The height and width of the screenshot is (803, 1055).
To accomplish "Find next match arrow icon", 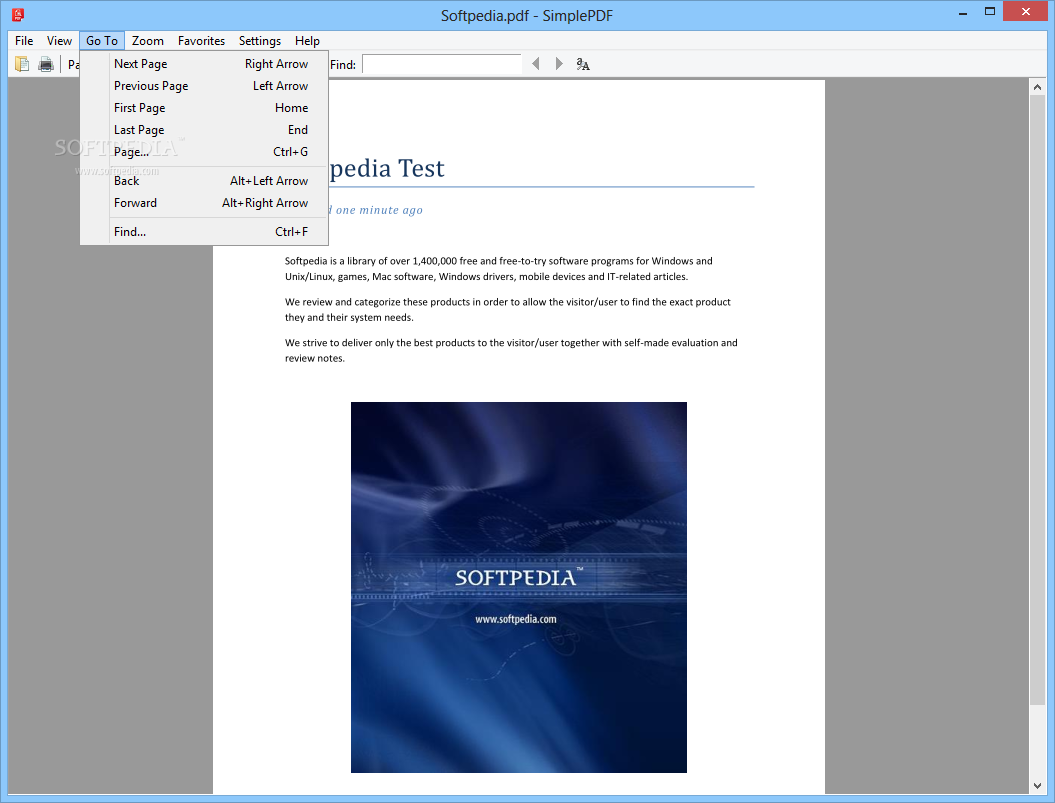I will tap(558, 64).
